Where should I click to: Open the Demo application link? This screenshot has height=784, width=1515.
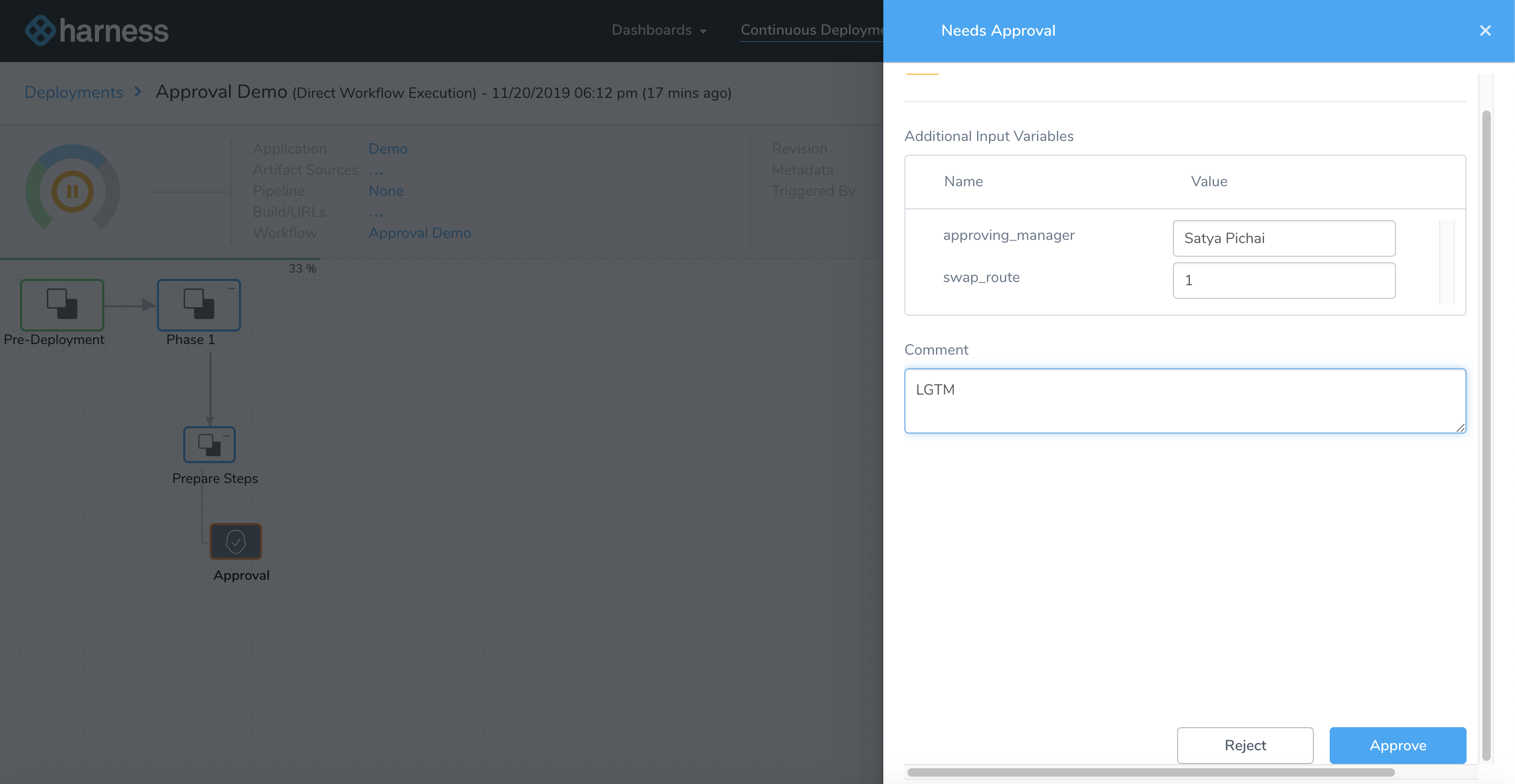[x=387, y=149]
